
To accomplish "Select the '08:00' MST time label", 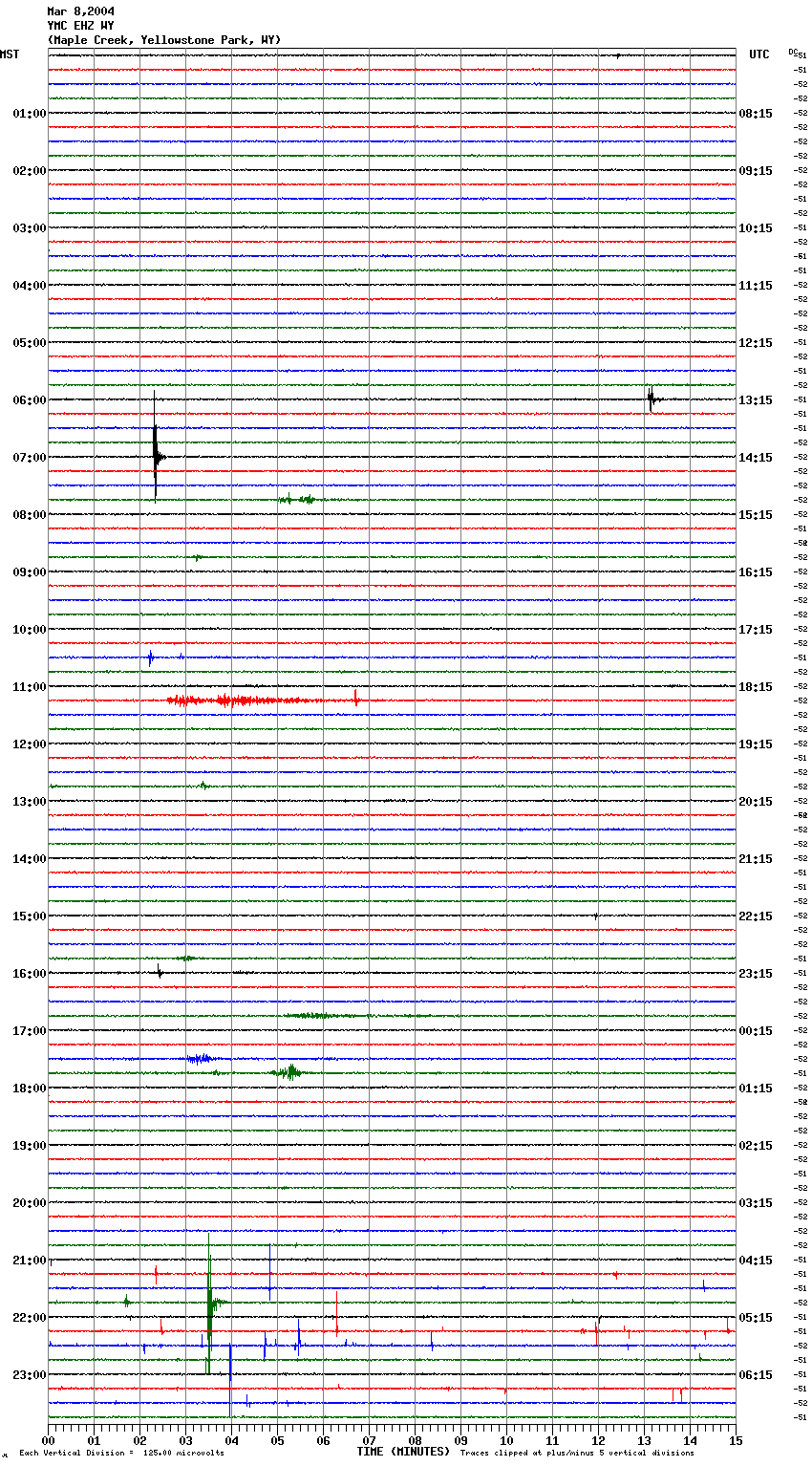I will click(x=30, y=515).
